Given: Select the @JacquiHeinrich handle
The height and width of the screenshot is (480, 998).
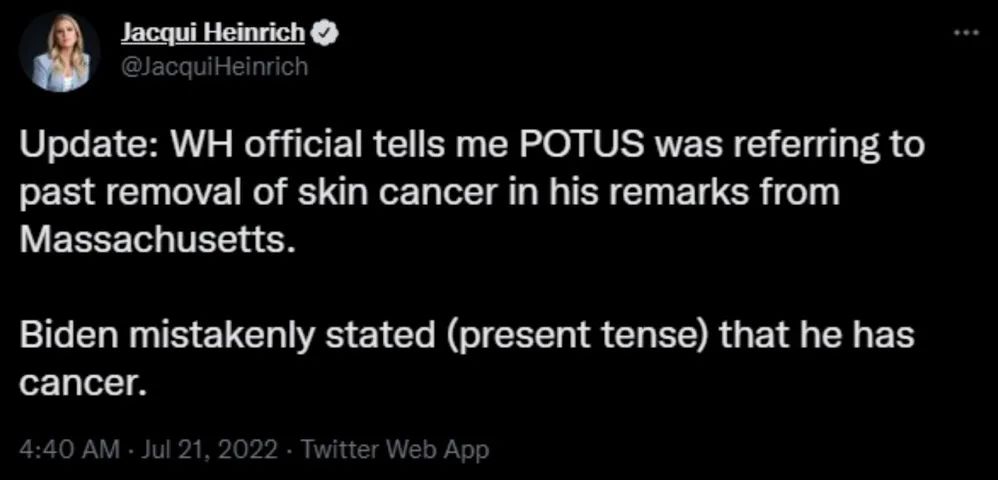Looking at the screenshot, I should pyautogui.click(x=214, y=65).
